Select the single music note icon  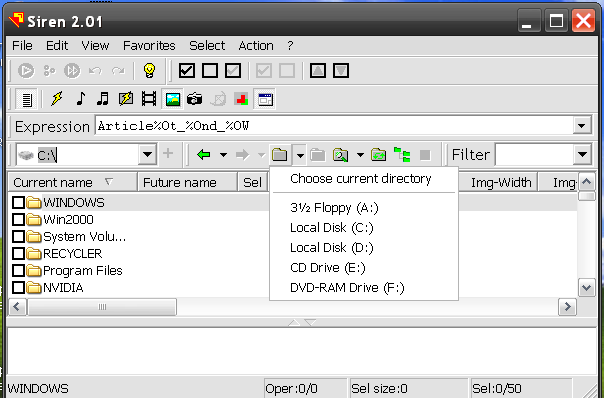pos(80,99)
